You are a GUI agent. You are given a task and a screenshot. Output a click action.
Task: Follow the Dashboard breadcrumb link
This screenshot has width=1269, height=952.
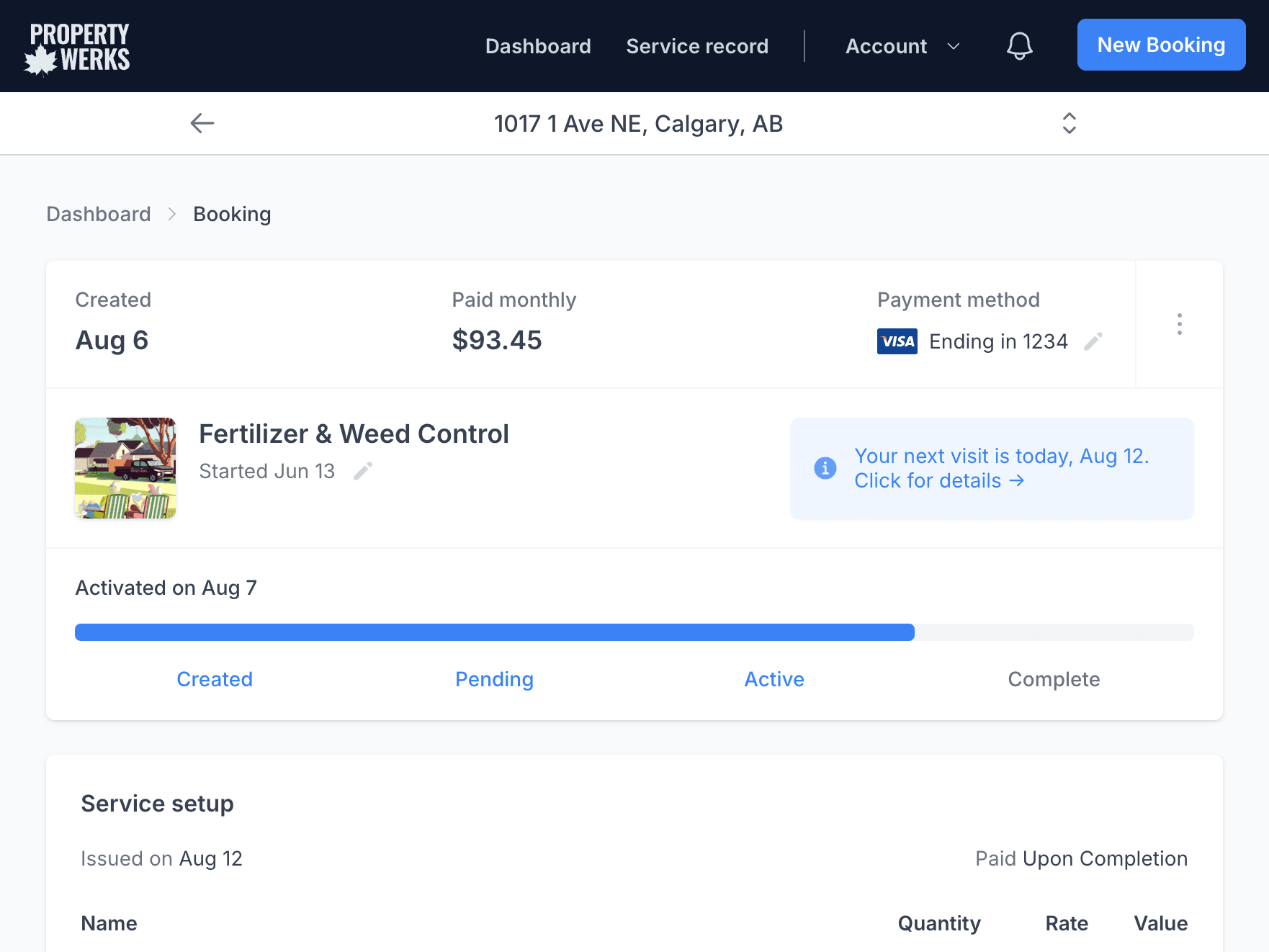99,214
